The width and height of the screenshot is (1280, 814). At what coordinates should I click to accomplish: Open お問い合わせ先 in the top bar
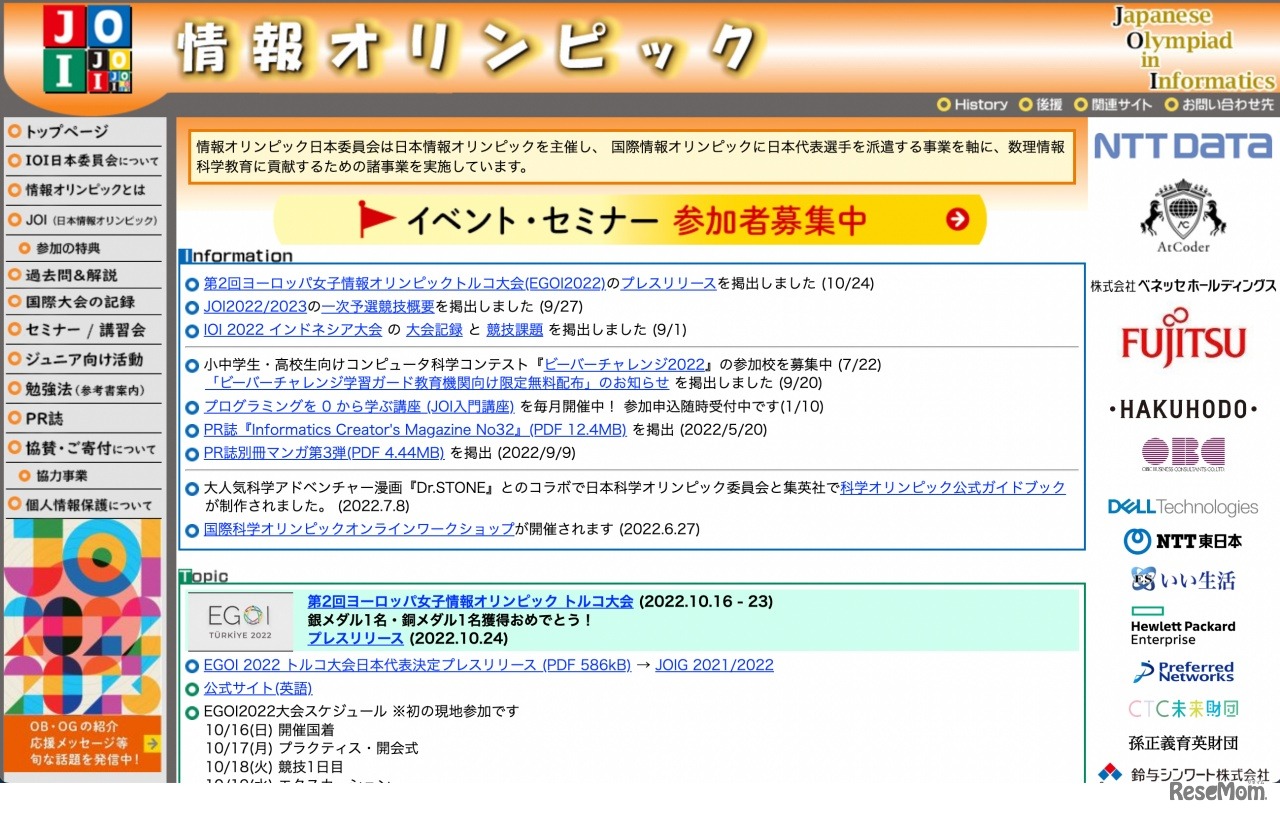[x=1219, y=104]
